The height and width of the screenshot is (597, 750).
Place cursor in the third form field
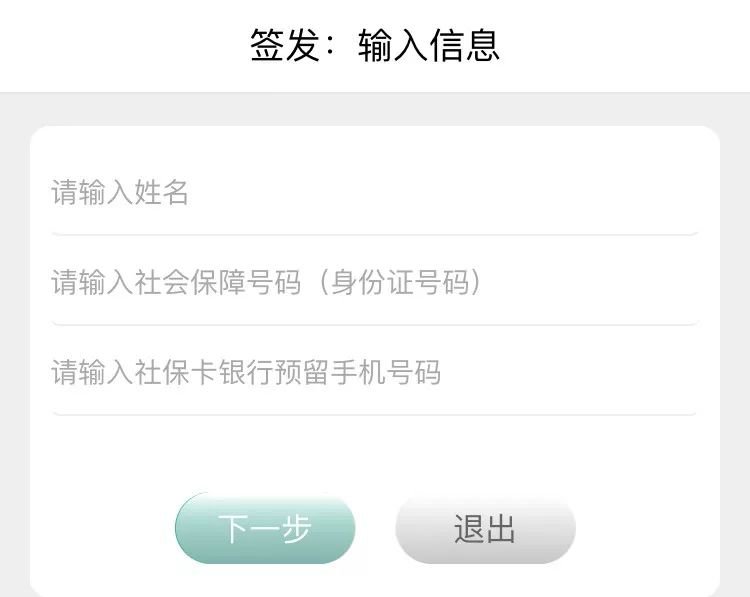[374, 373]
